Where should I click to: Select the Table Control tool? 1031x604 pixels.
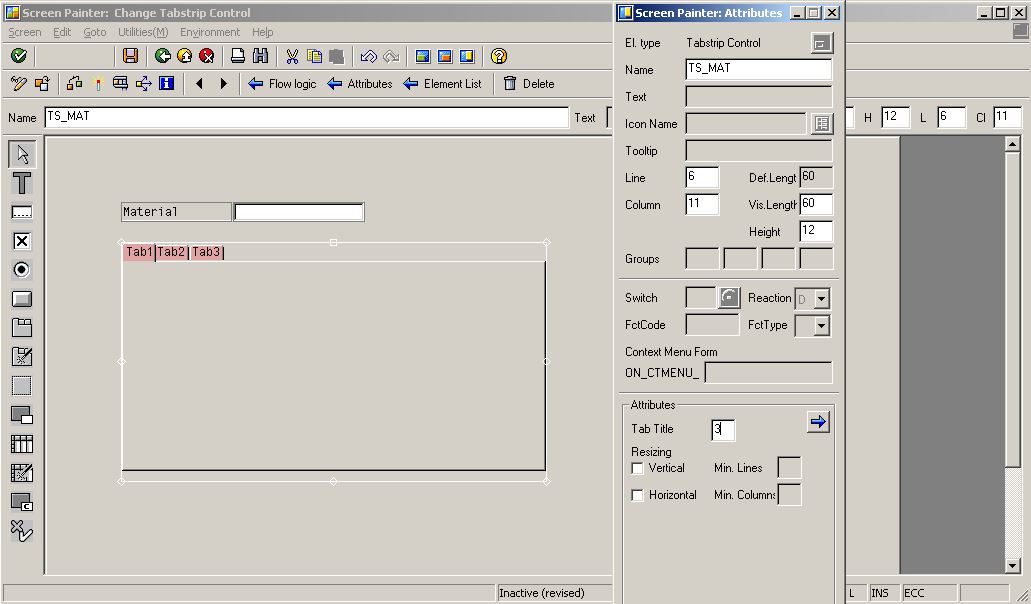[x=21, y=443]
